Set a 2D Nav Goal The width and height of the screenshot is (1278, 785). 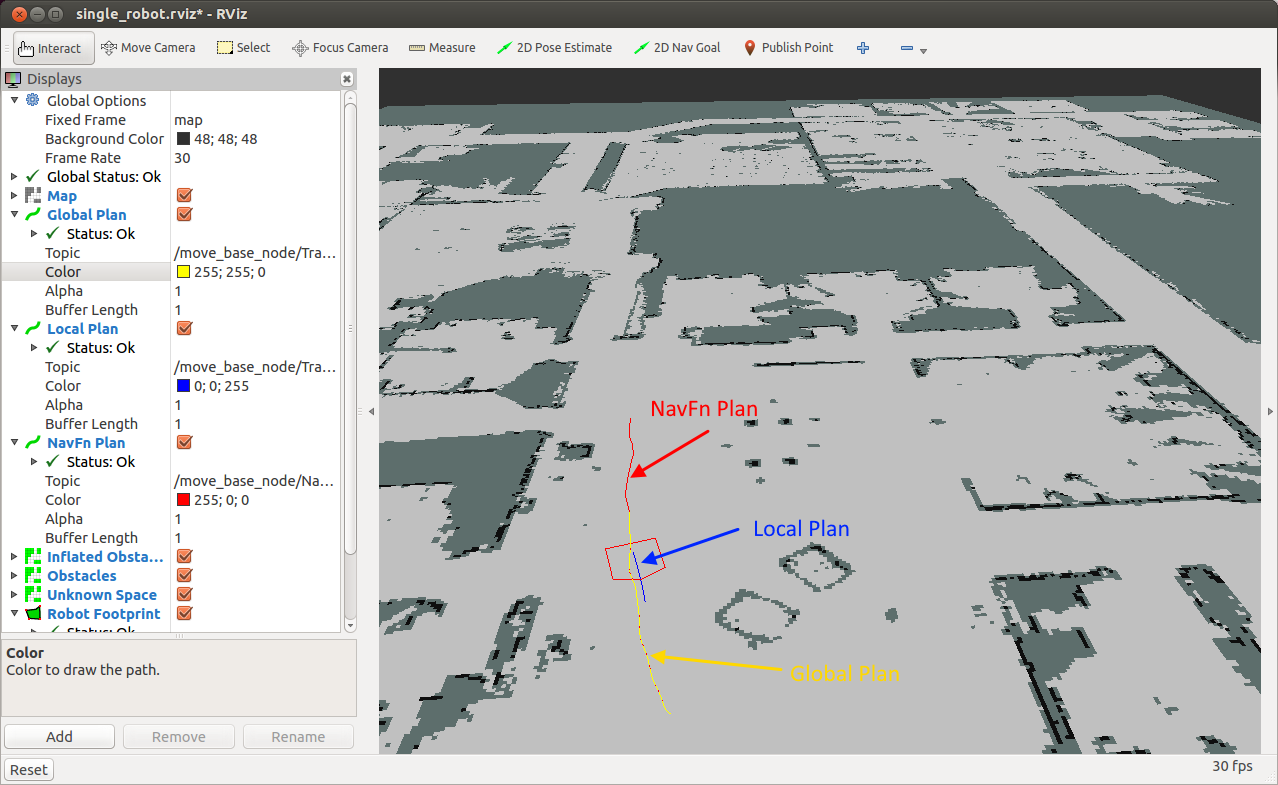coord(677,47)
